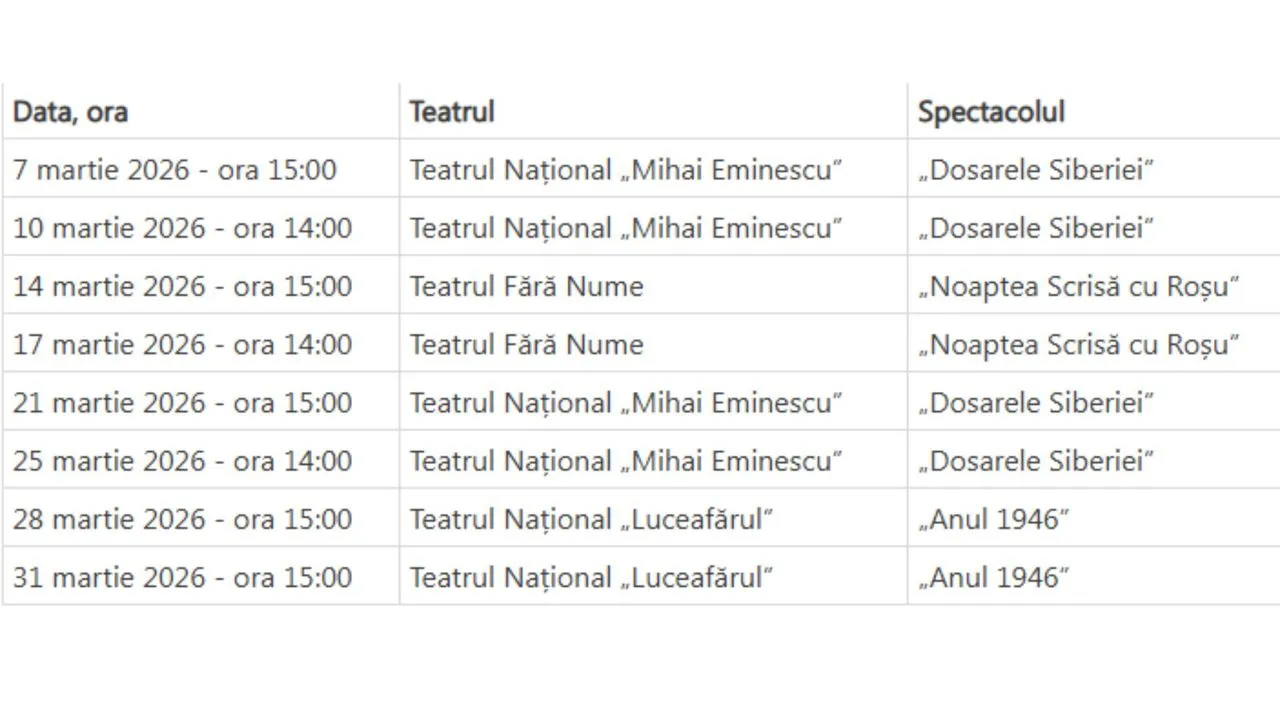
Task: Click "Anul 1946" in the 31 martie row
Action: pyautogui.click(x=994, y=577)
